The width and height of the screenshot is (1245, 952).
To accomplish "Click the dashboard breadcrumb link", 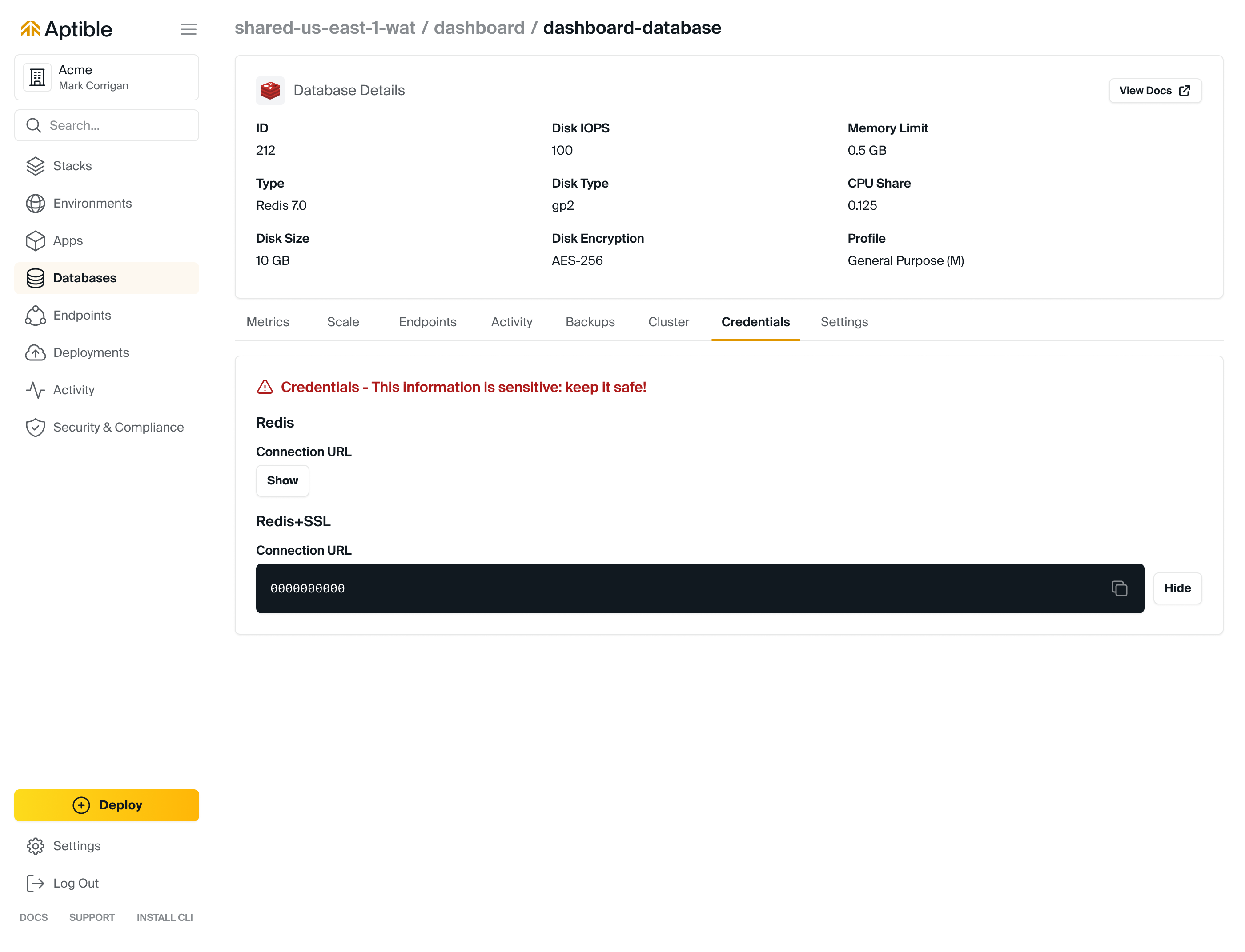I will tap(479, 28).
